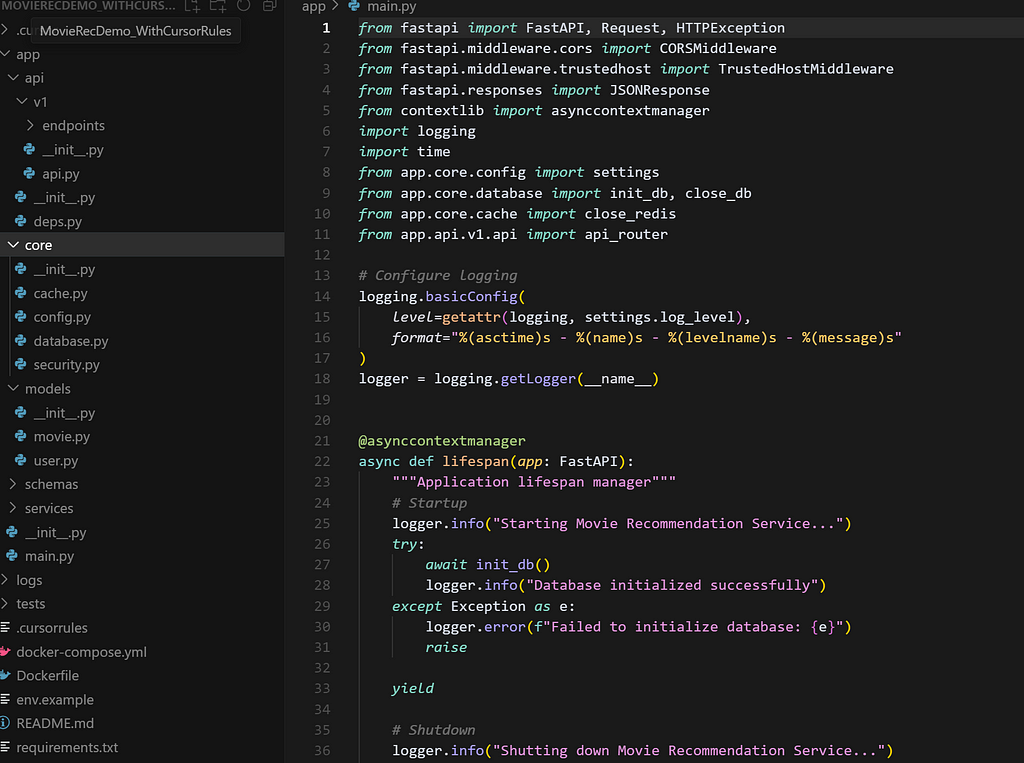The width and height of the screenshot is (1024, 763).
Task: Expand the logs folder
Action: coord(5,580)
